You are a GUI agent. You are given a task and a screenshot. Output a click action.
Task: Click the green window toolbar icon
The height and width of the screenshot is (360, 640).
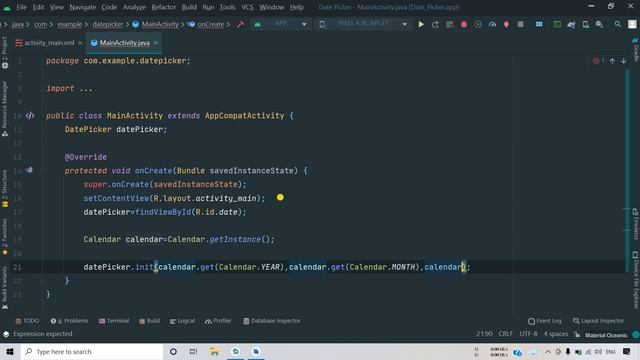point(557,24)
